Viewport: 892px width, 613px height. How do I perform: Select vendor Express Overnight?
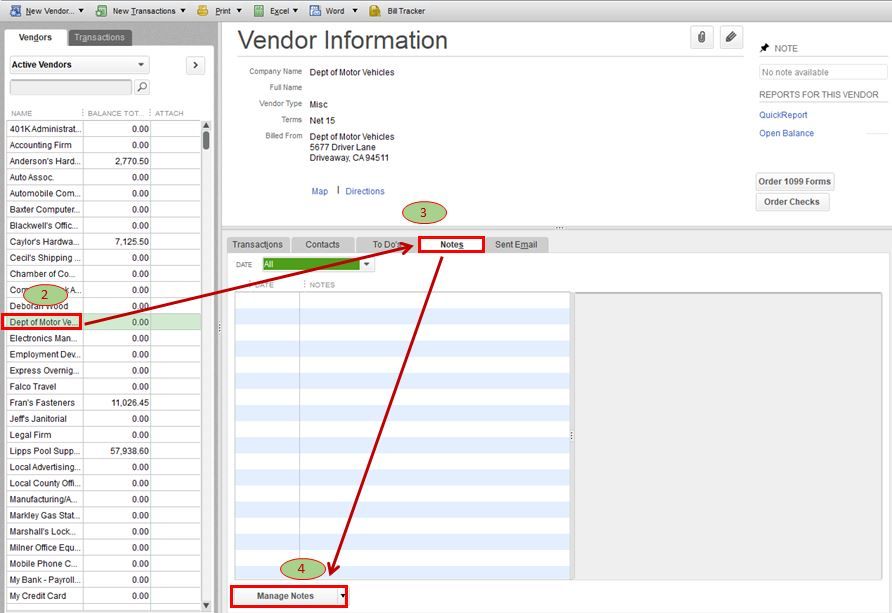pyautogui.click(x=46, y=371)
